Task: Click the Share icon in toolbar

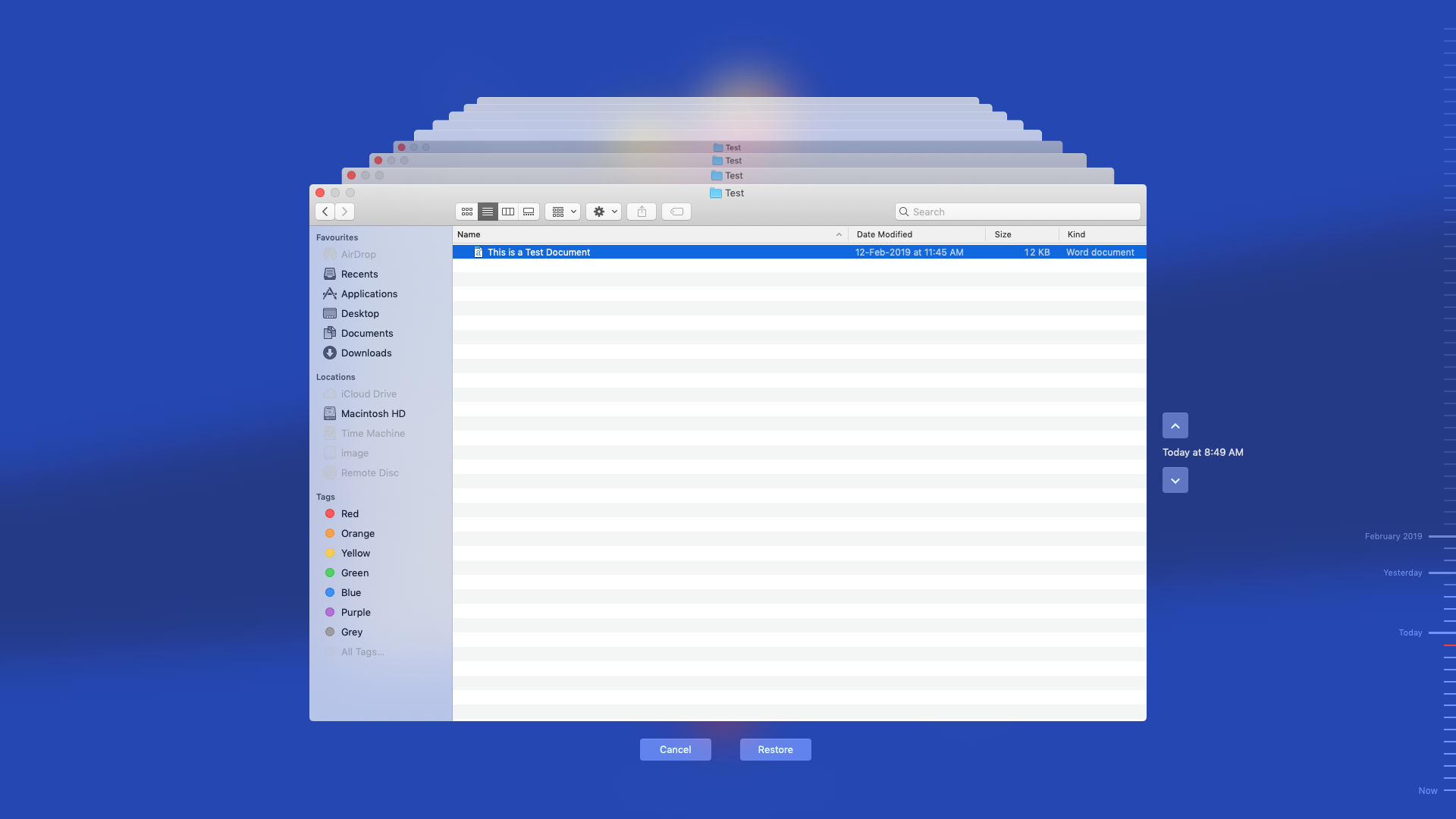Action: click(x=641, y=211)
